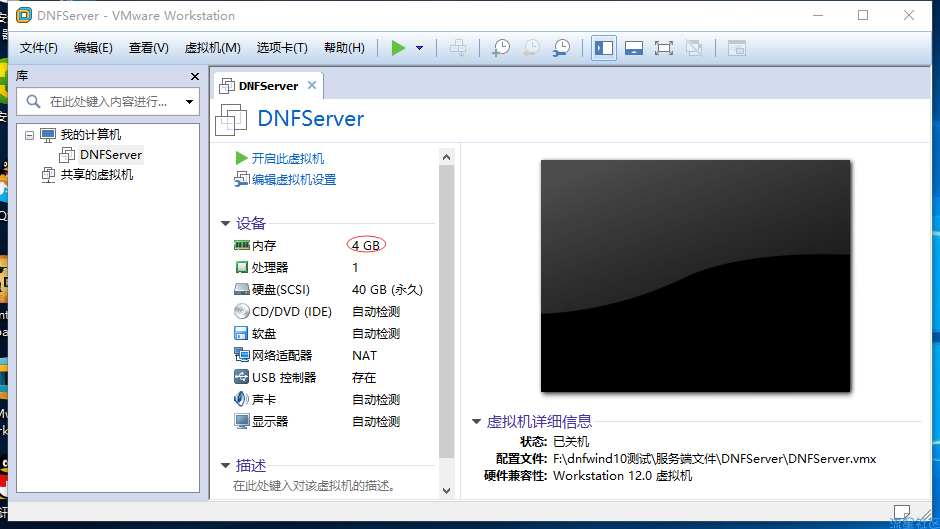This screenshot has width=940, height=529.
Task: Open the 编辑(E) menu
Action: 93,48
